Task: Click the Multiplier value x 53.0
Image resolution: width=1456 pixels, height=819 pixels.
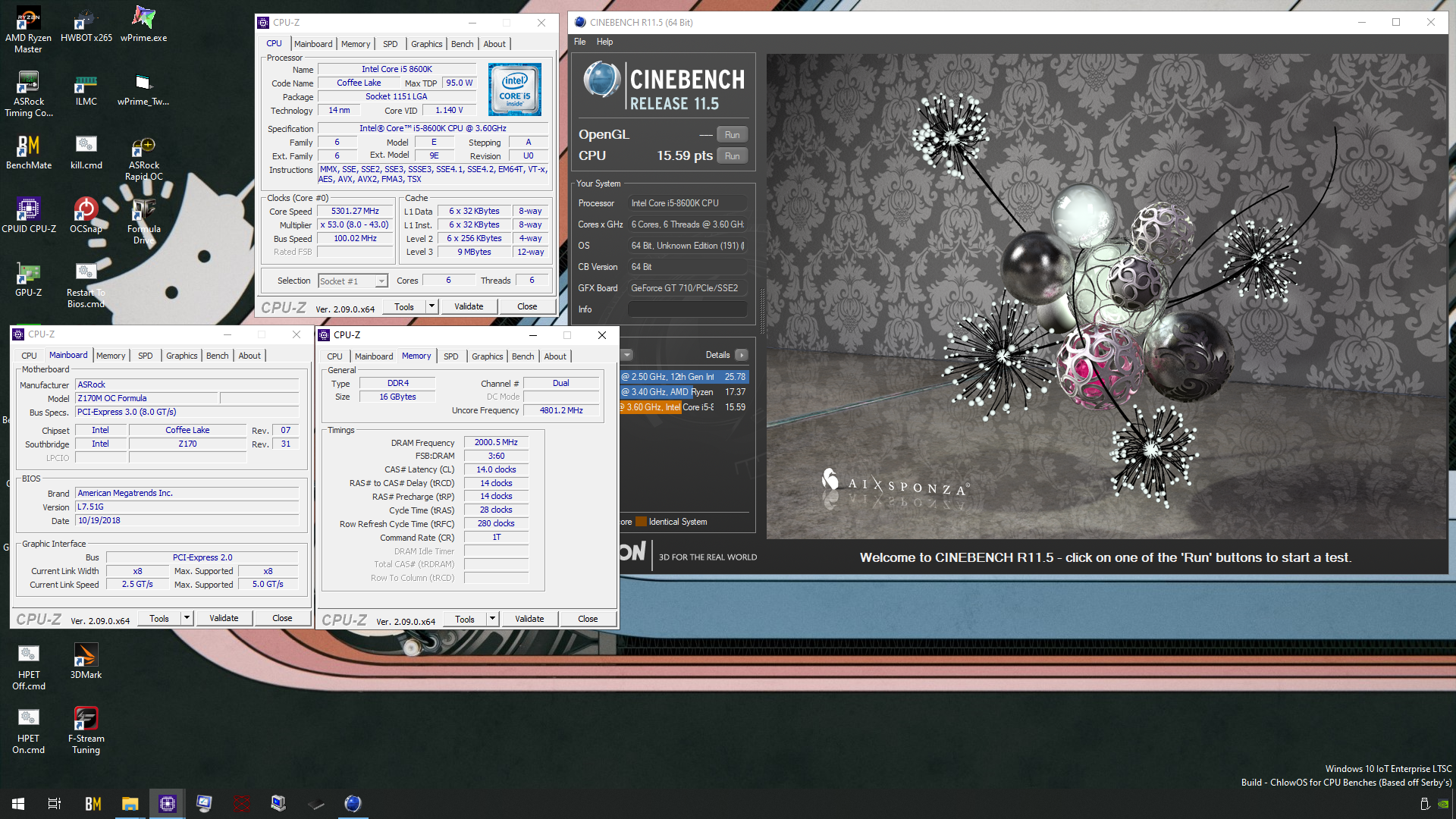Action: coord(355,225)
